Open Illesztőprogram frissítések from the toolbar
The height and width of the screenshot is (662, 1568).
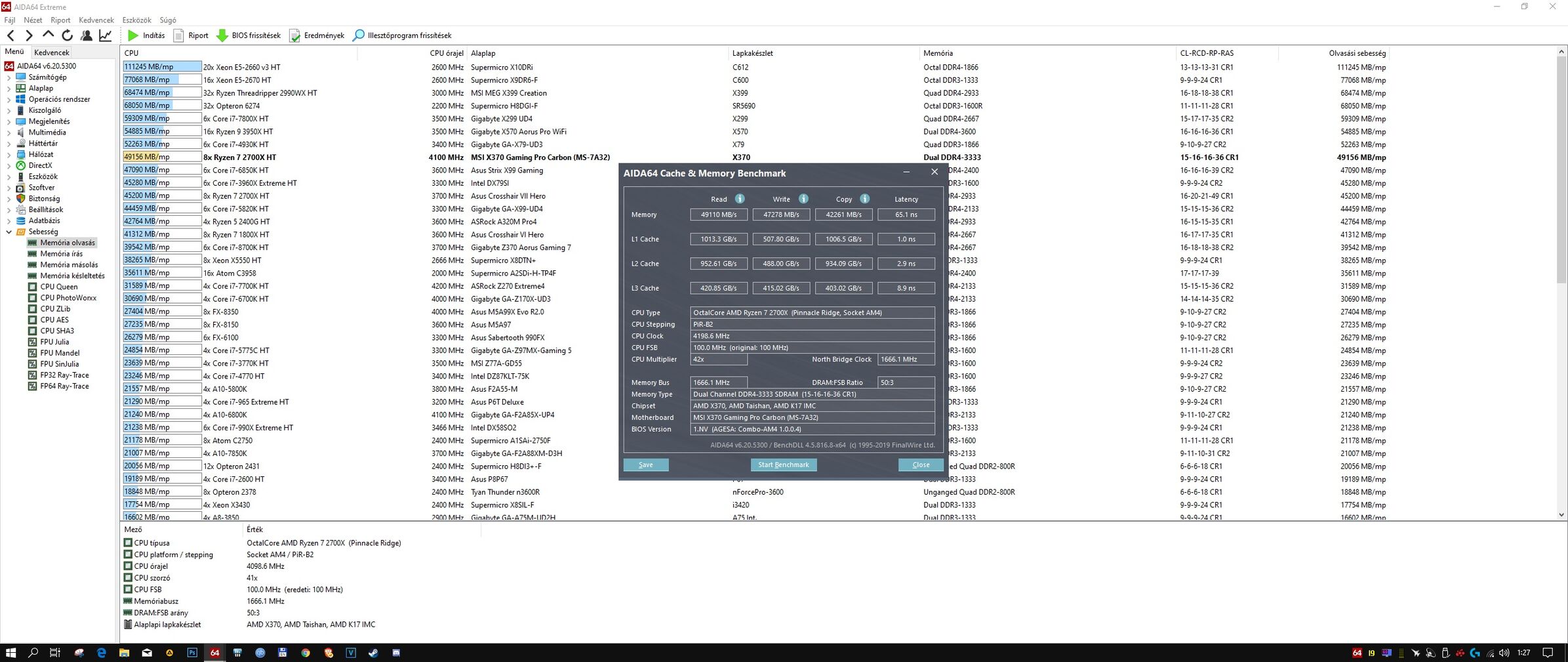pos(402,35)
